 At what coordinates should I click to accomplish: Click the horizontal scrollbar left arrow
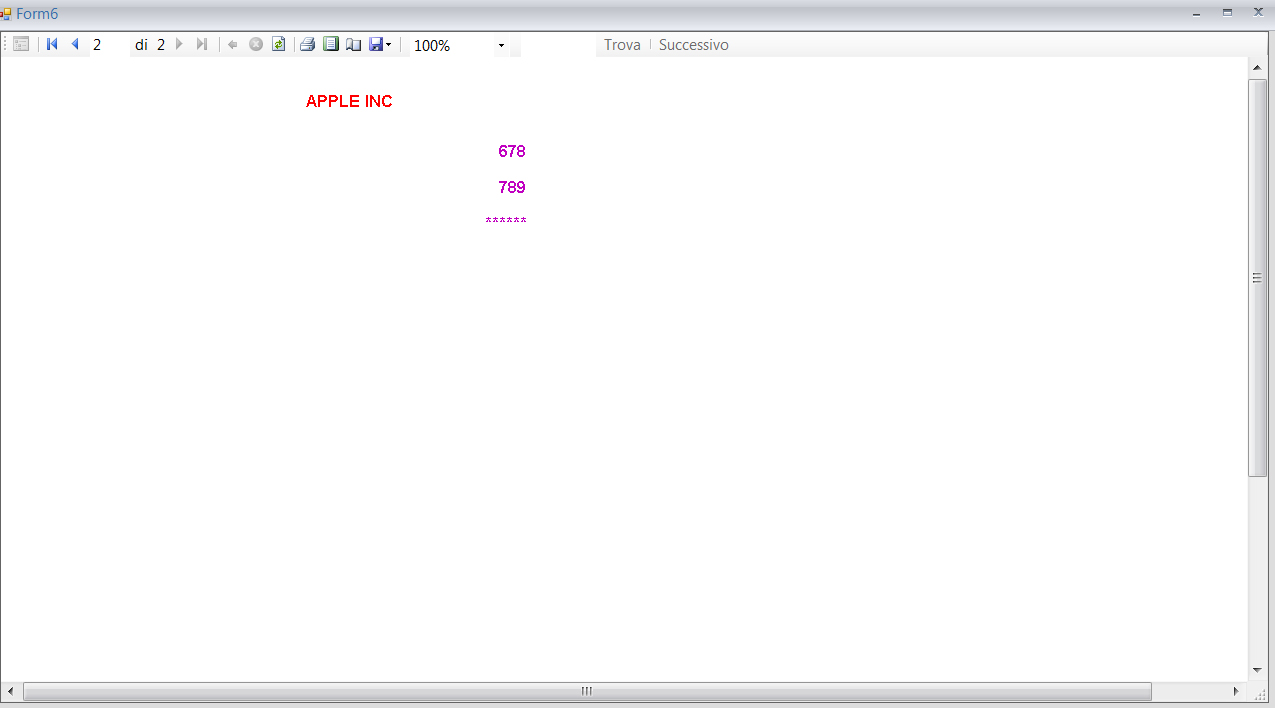(10, 691)
